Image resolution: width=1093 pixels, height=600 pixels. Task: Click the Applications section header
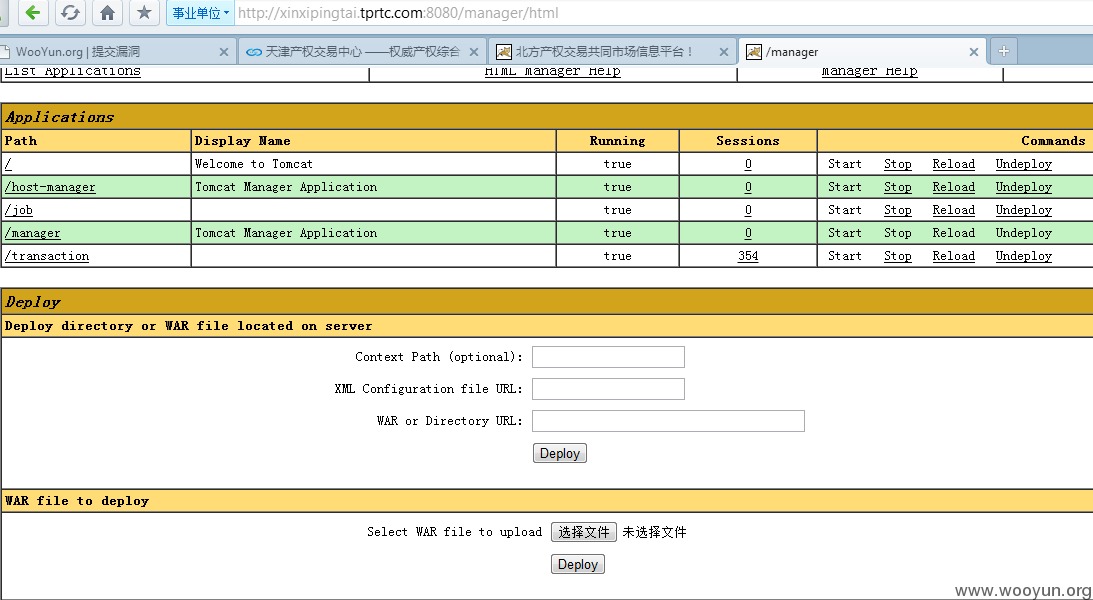tap(547, 117)
